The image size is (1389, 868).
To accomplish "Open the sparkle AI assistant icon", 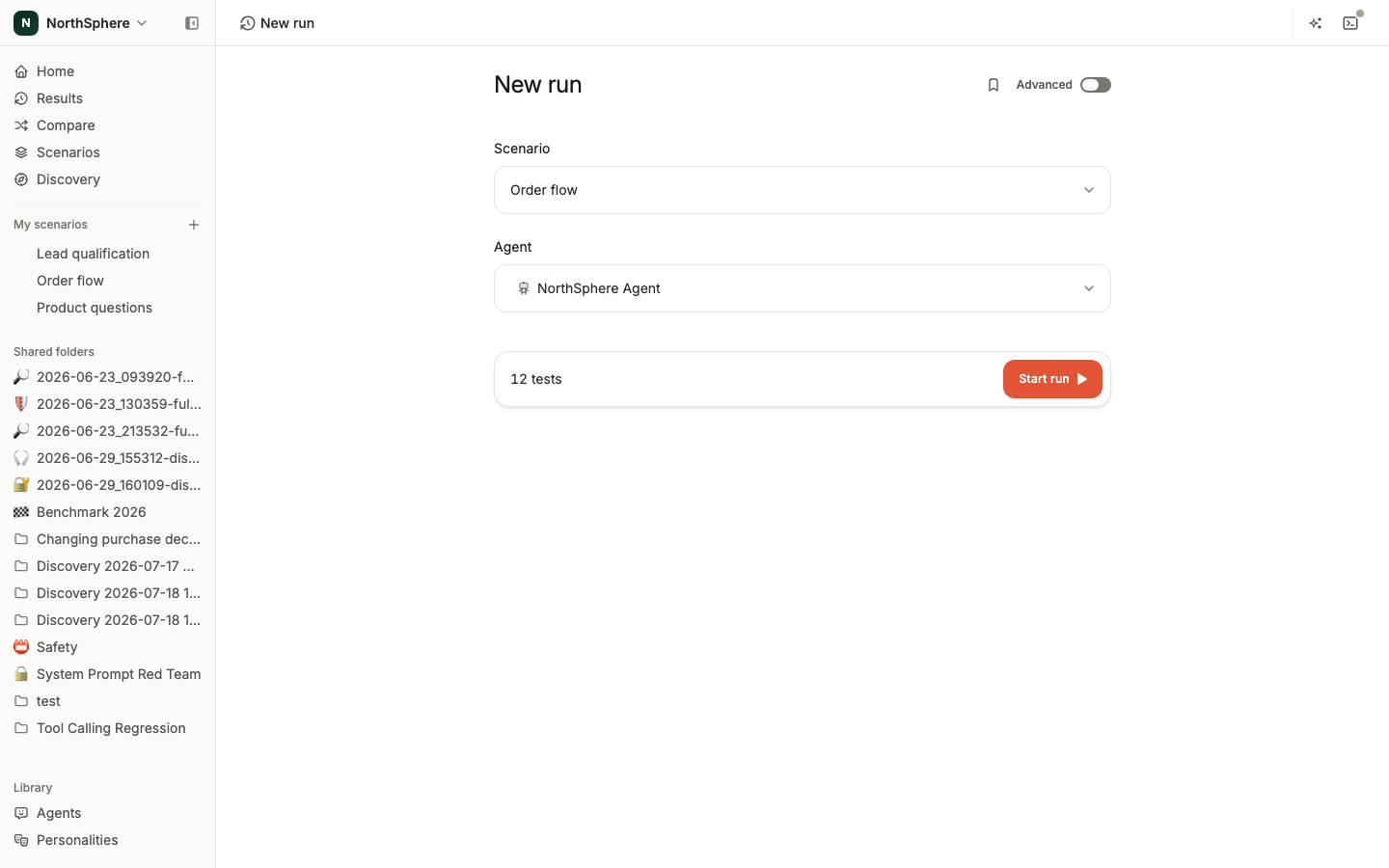I will [1316, 23].
